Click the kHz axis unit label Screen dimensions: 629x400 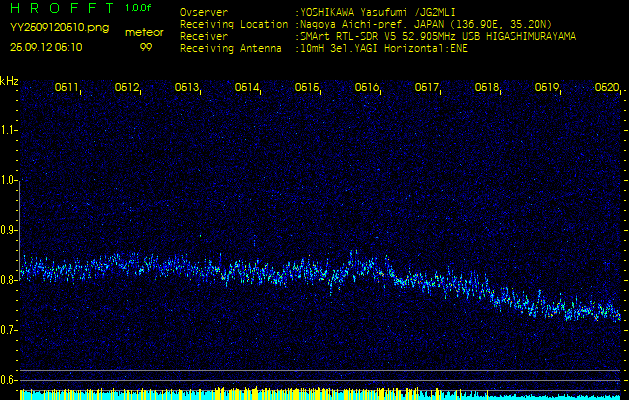(x=9, y=81)
